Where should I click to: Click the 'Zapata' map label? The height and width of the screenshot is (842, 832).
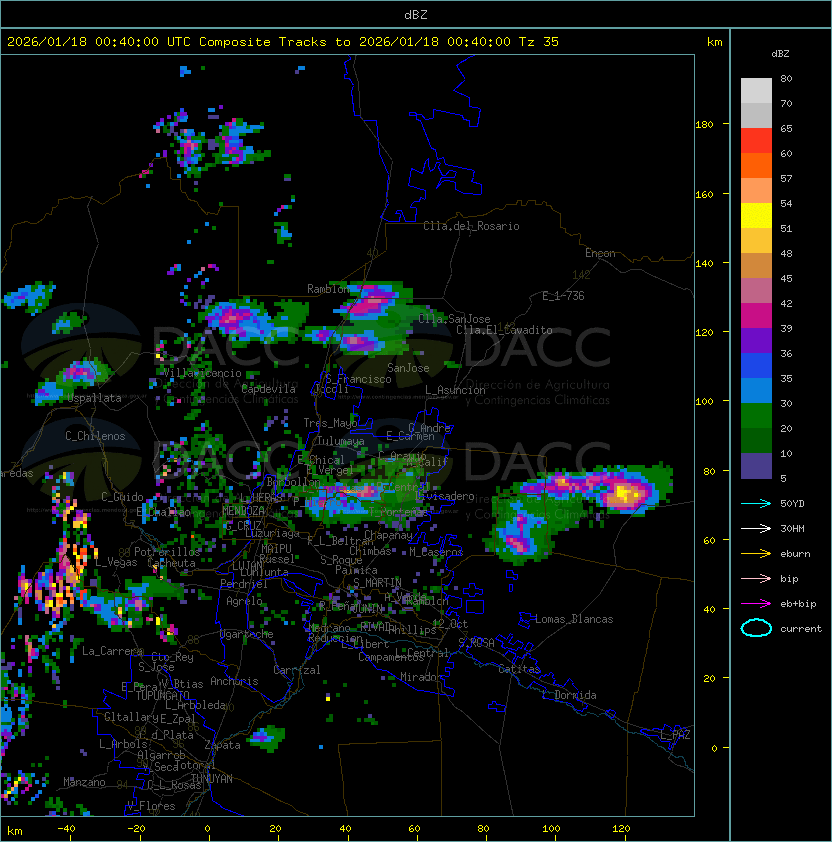222,745
